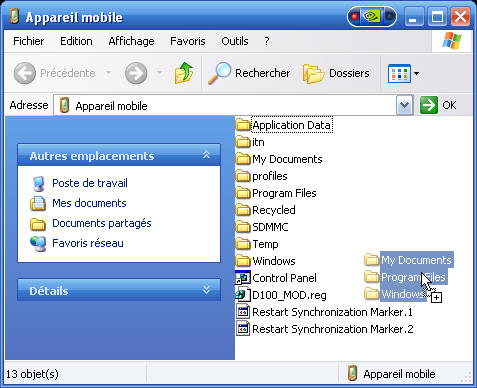Select the profiles folder icon

click(x=243, y=176)
